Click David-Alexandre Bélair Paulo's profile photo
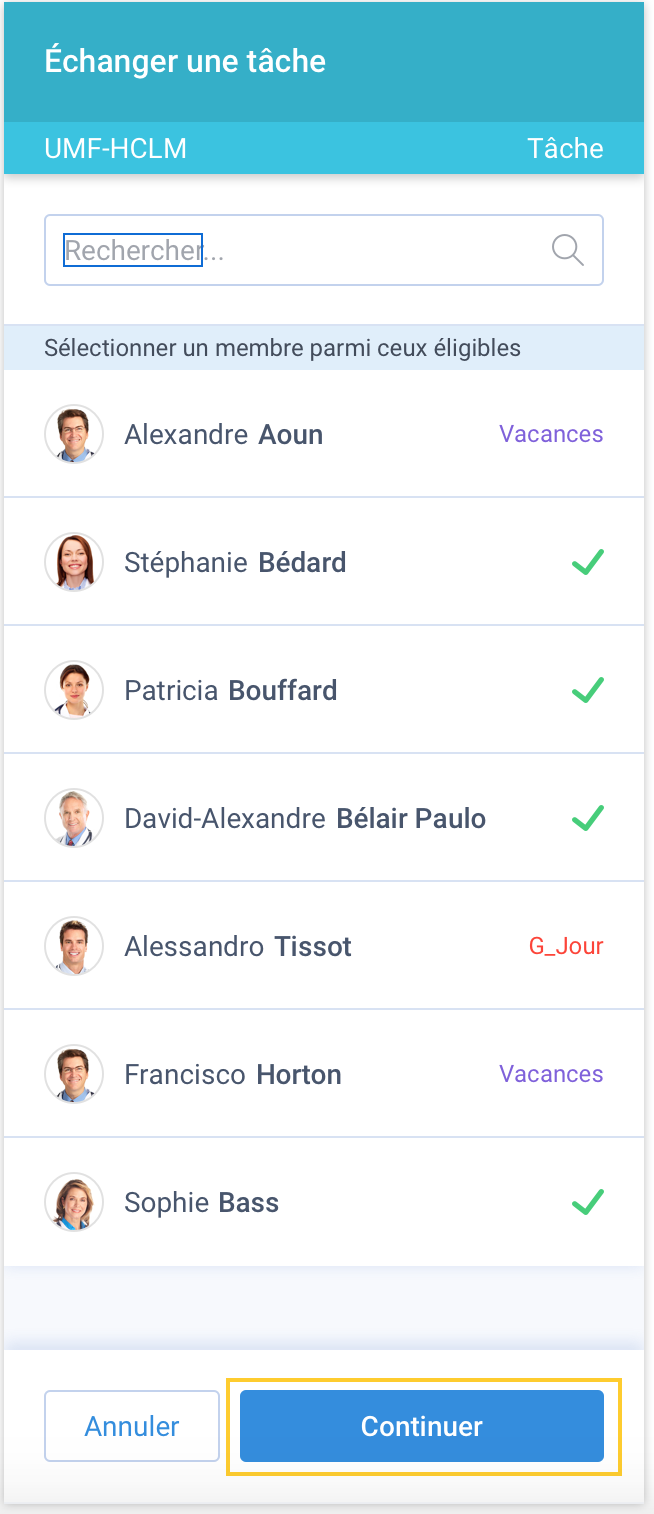Image resolution: width=654 pixels, height=1514 pixels. pyautogui.click(x=74, y=818)
